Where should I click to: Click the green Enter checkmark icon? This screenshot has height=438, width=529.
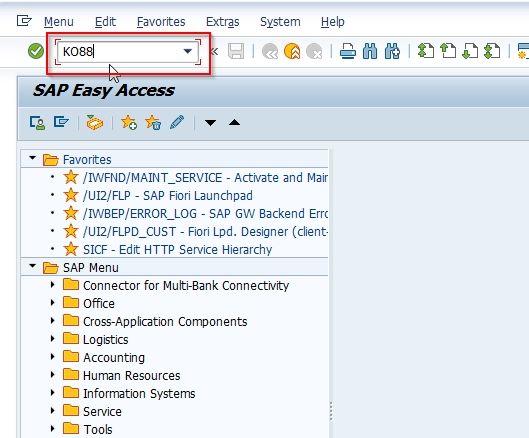(36, 51)
